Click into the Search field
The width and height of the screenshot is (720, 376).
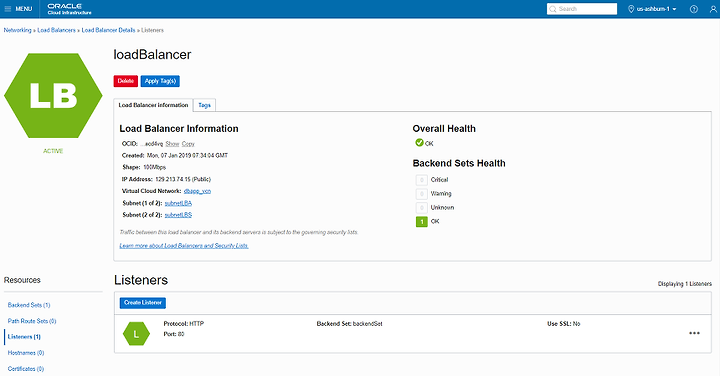coord(582,9)
